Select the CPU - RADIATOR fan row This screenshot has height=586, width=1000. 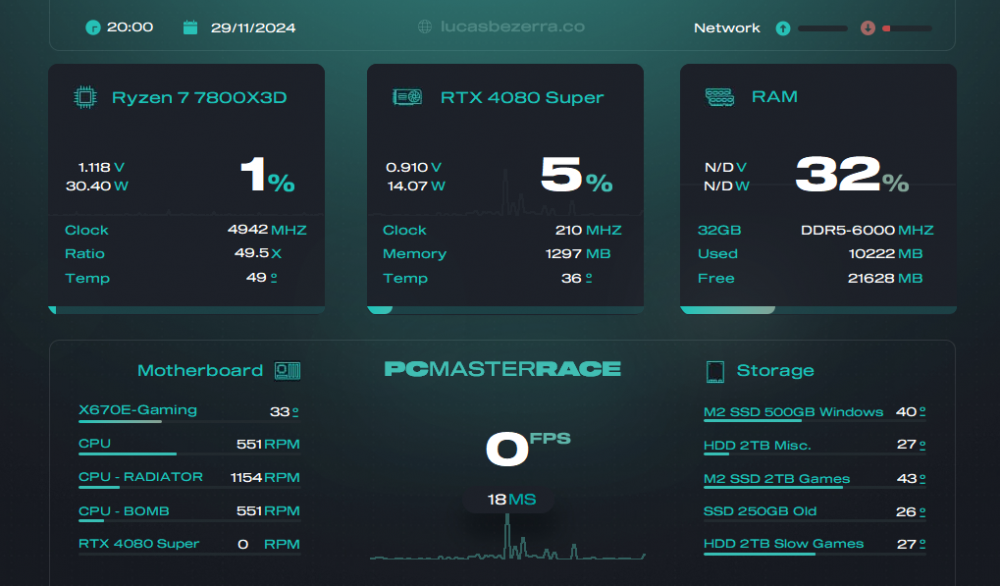click(x=140, y=477)
